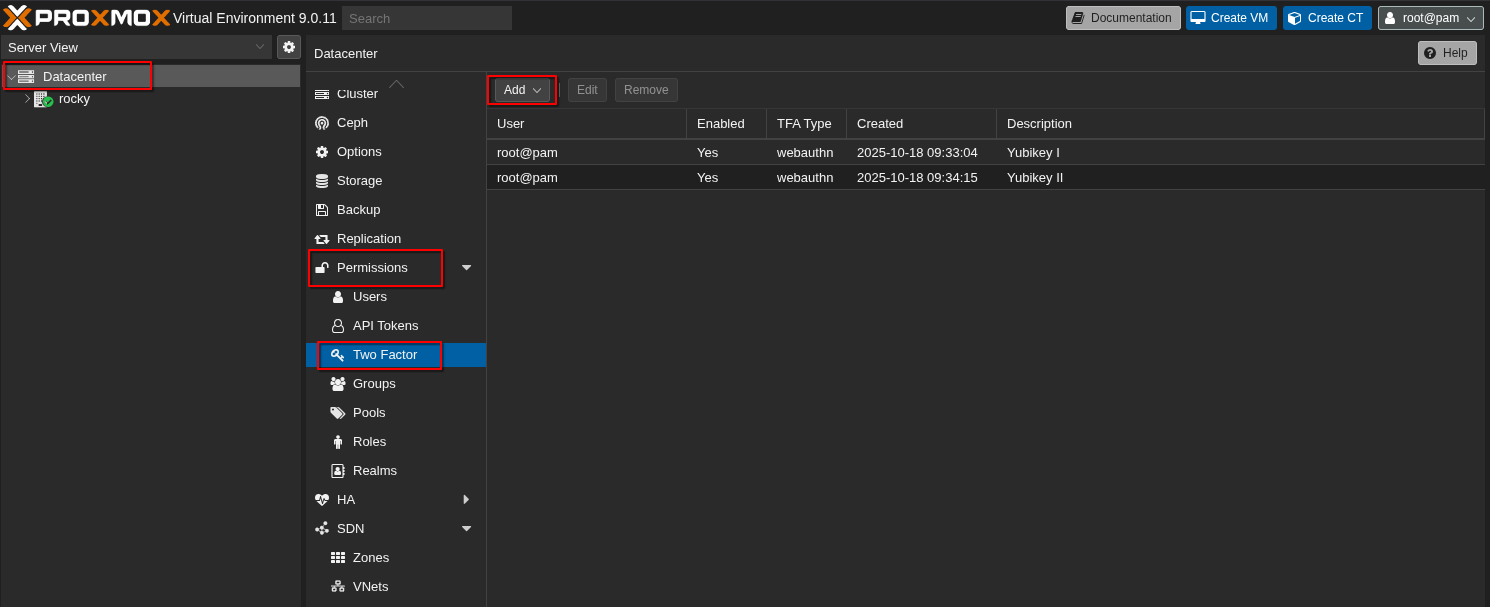Viewport: 1490px width, 607px height.
Task: Open the root@pam user menu
Action: (1430, 18)
